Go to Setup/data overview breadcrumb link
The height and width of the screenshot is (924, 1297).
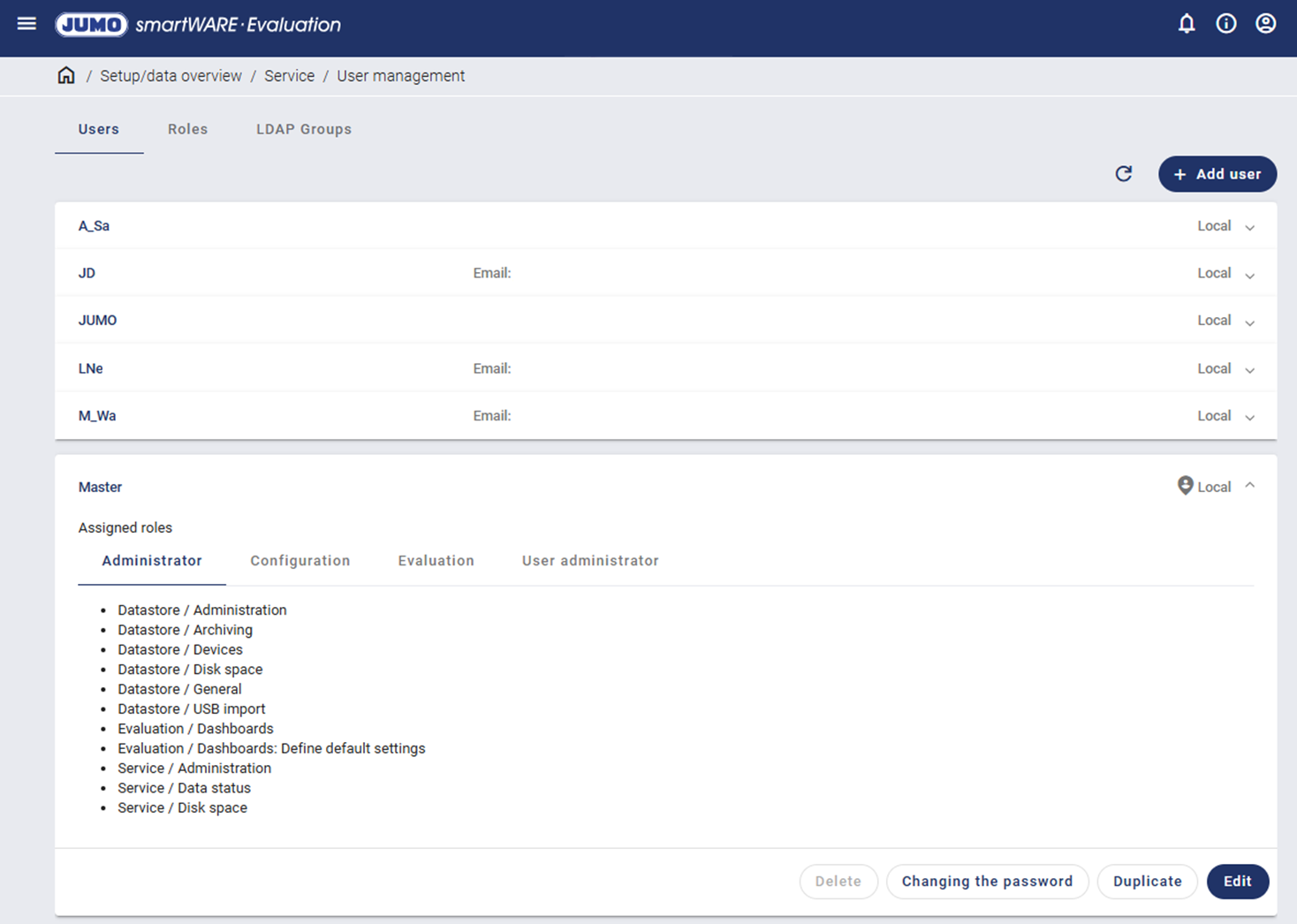click(x=171, y=76)
